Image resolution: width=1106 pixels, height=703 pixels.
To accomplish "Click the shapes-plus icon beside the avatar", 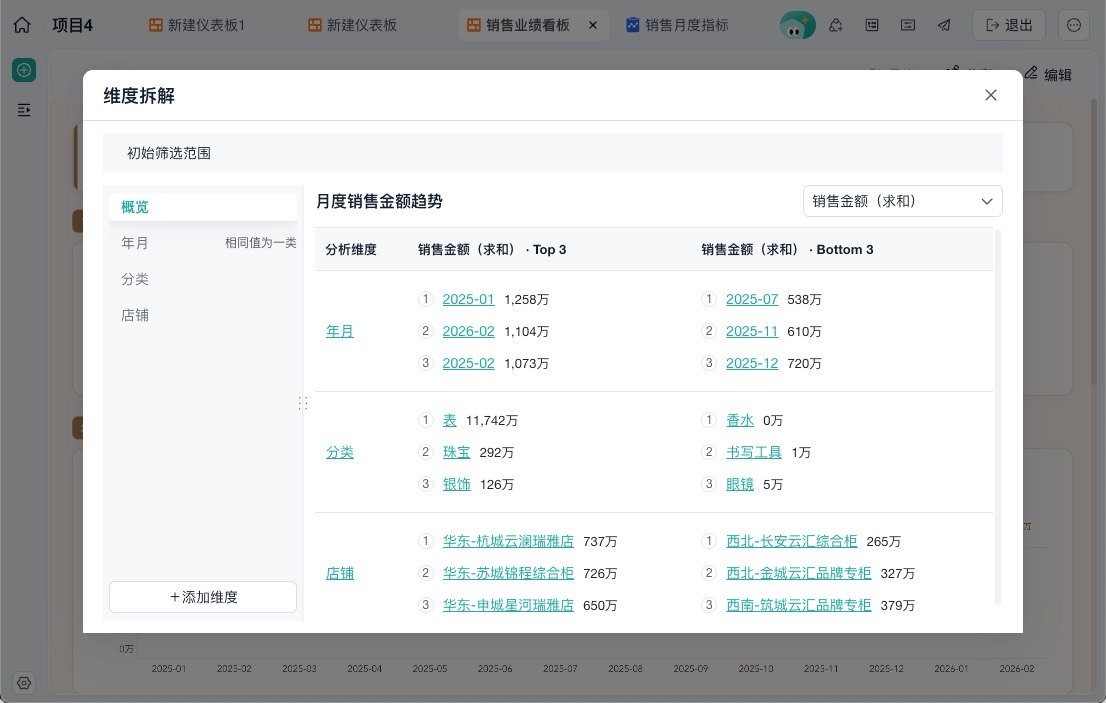I will (x=836, y=25).
